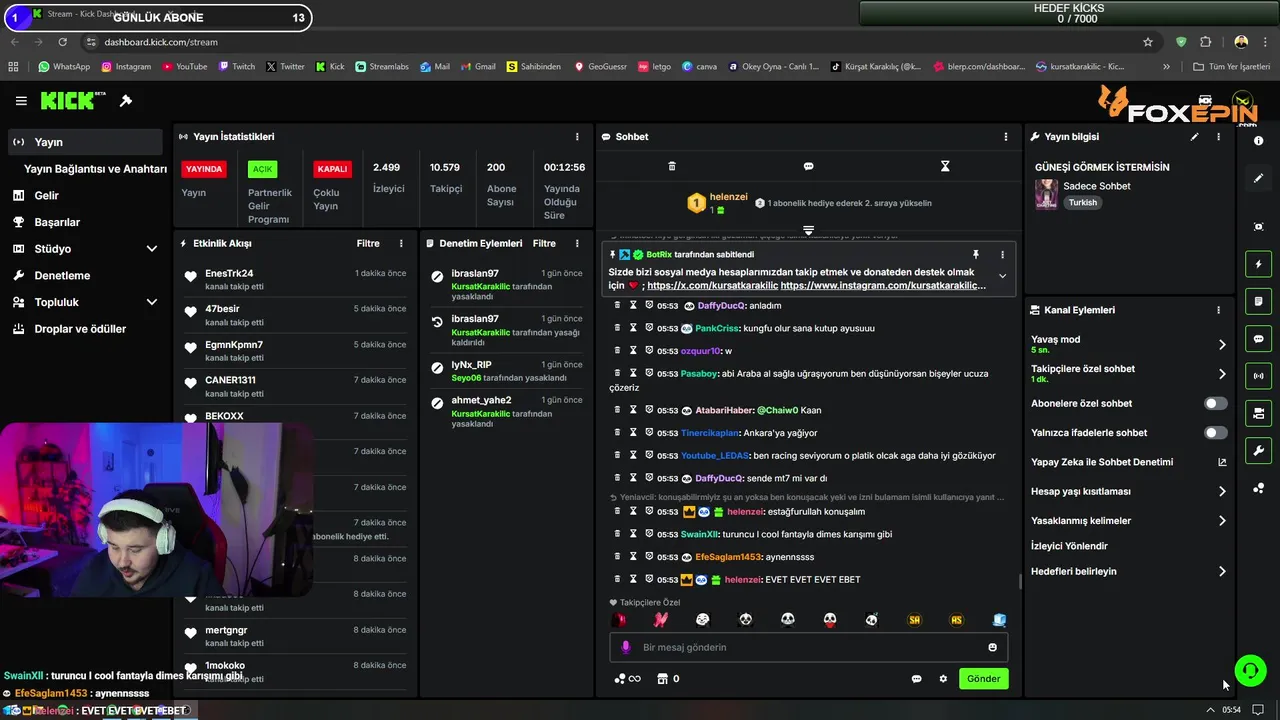This screenshot has width=1280, height=720.
Task: Open Sohbet panel three-dot menu
Action: (x=1006, y=137)
